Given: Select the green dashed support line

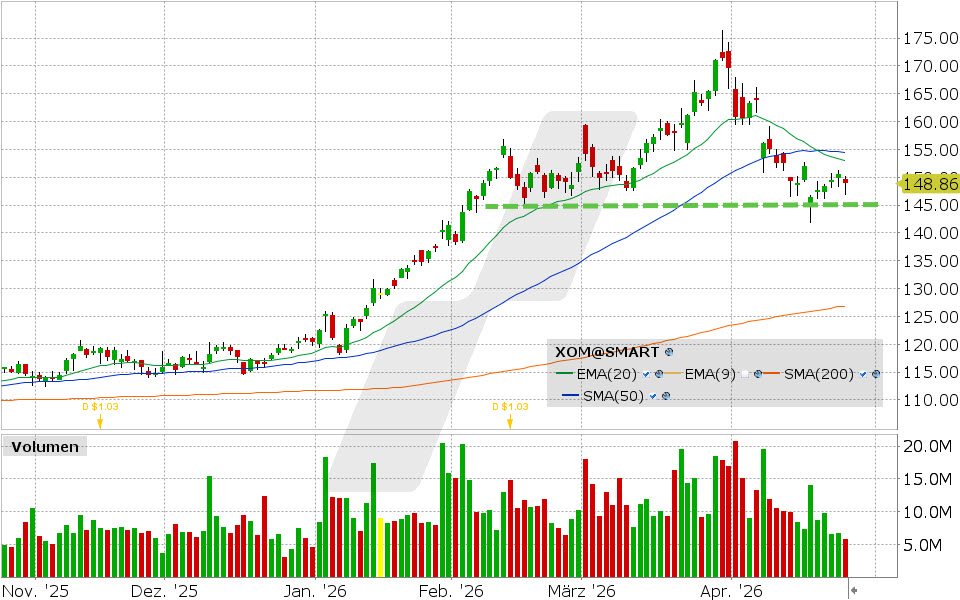Looking at the screenshot, I should 650,206.
